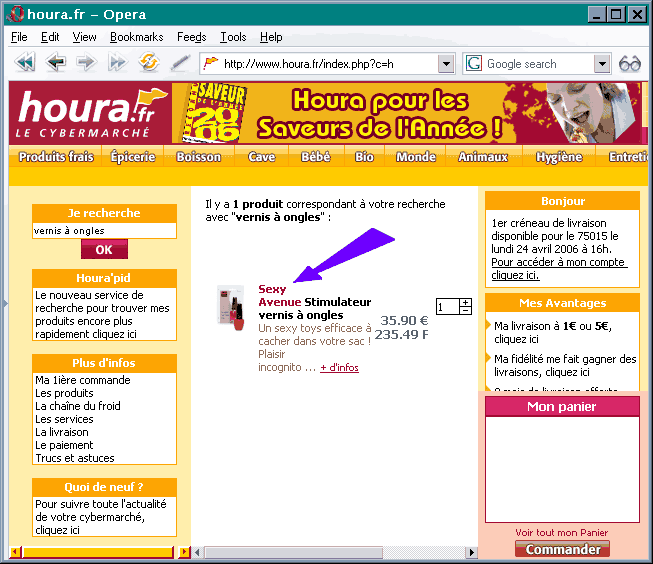653x564 pixels.
Task: Open Les produits info link
Action: click(64, 393)
